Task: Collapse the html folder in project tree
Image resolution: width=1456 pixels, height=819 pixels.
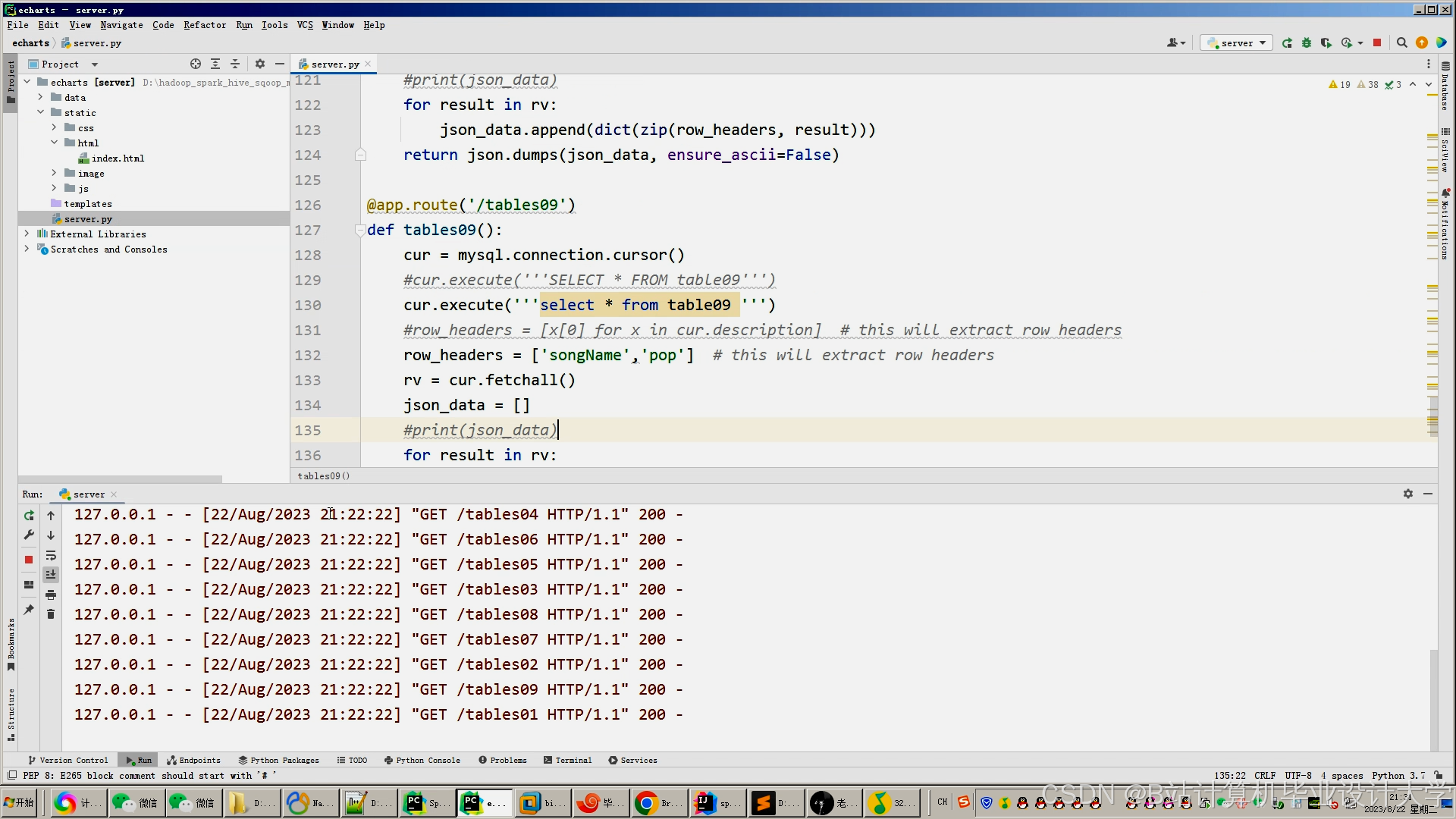Action: (54, 143)
